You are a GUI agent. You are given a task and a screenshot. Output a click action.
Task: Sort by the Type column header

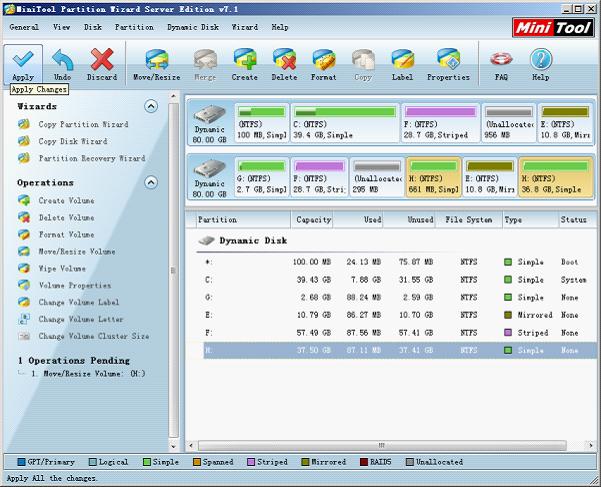pyautogui.click(x=530, y=220)
